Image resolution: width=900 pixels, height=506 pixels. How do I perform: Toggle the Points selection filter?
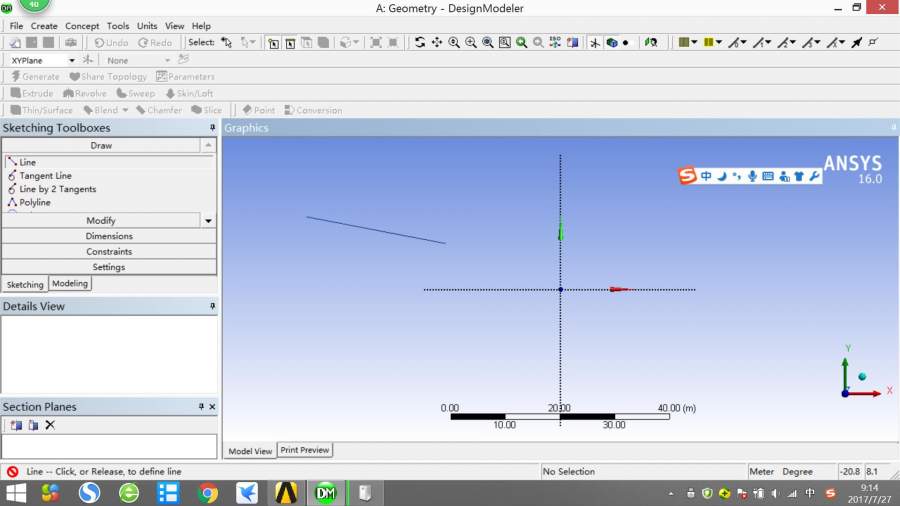point(274,43)
